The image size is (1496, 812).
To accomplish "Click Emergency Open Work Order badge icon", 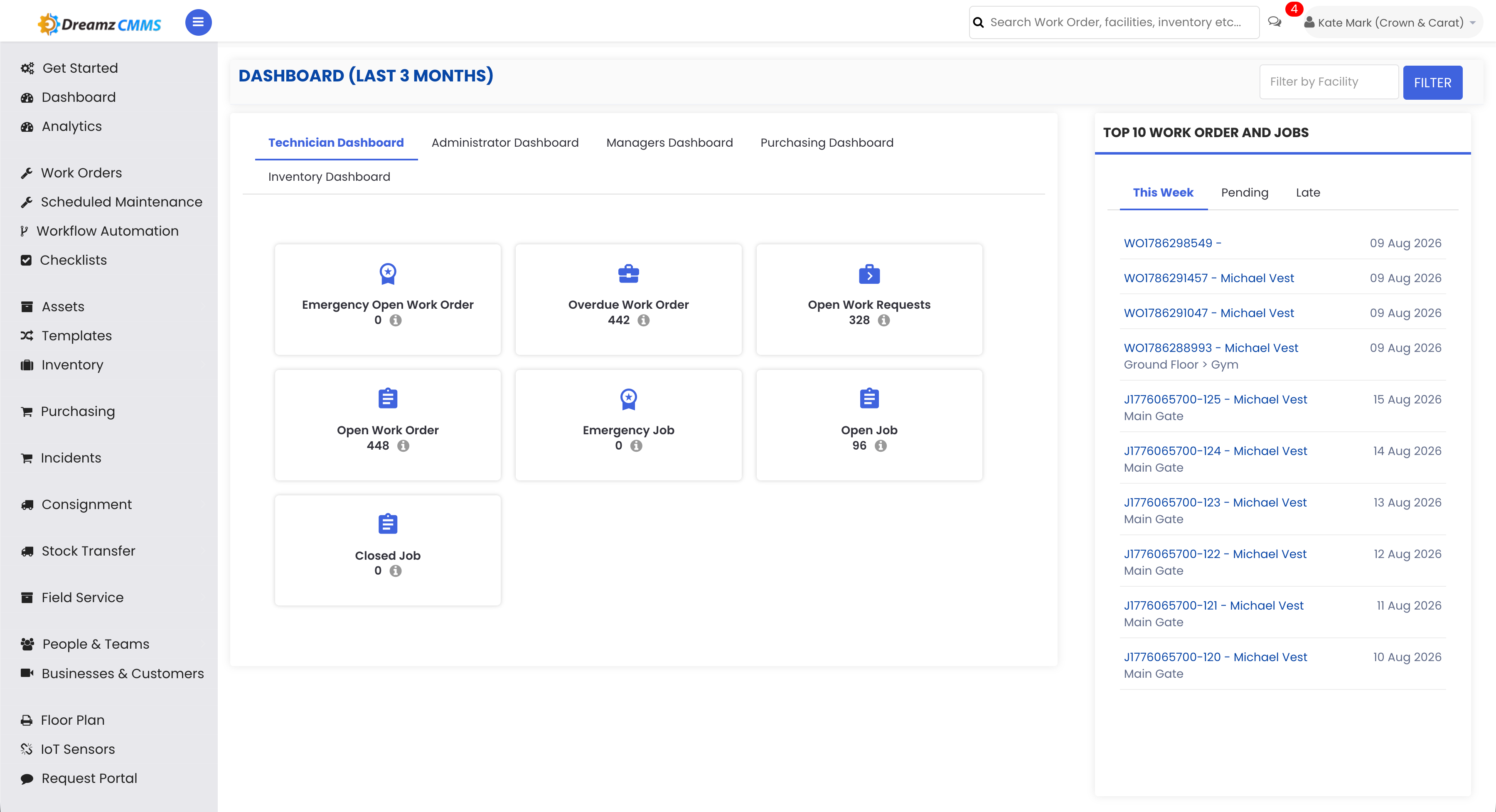I will [388, 273].
